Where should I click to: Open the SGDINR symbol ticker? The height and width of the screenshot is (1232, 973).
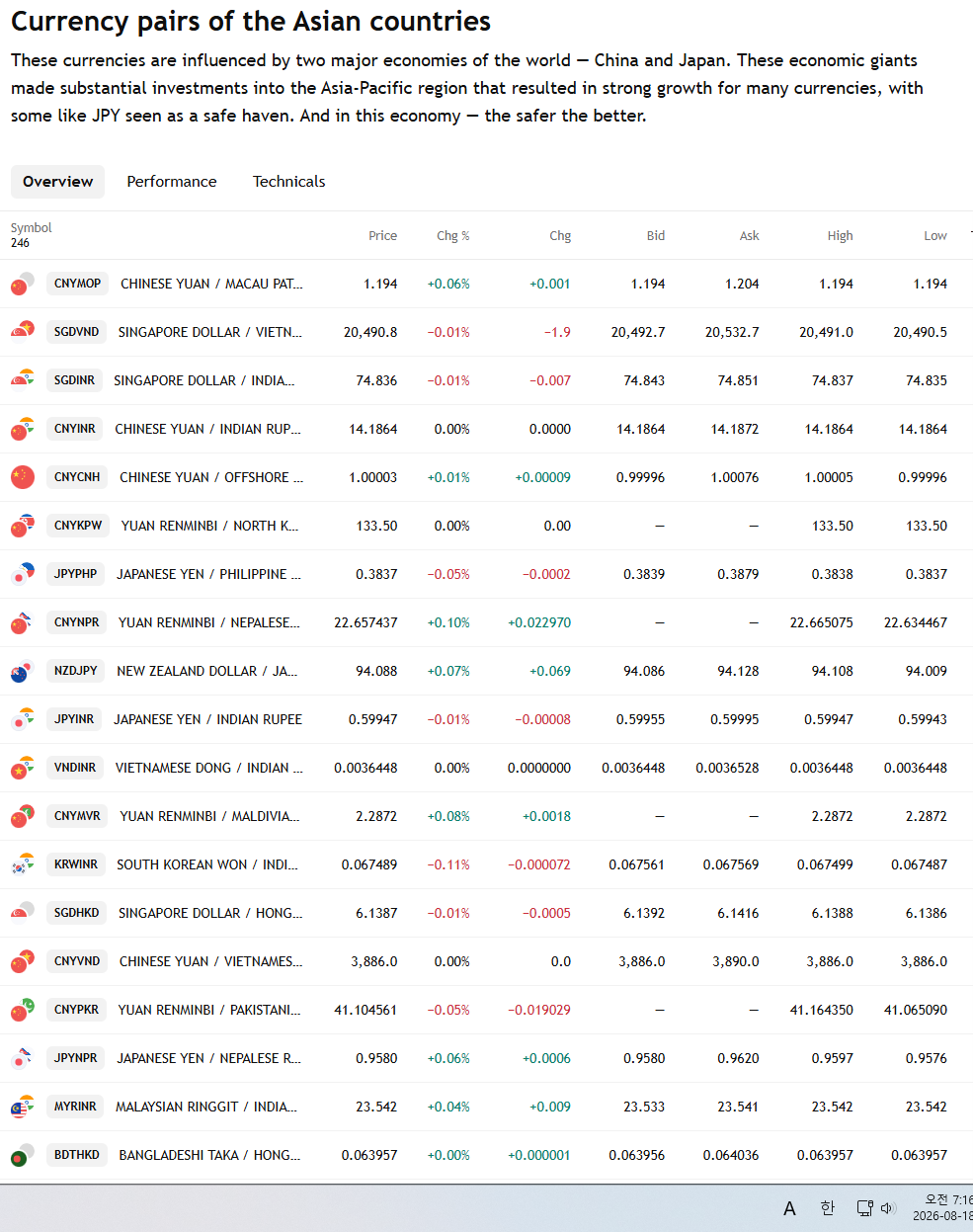pyautogui.click(x=75, y=380)
